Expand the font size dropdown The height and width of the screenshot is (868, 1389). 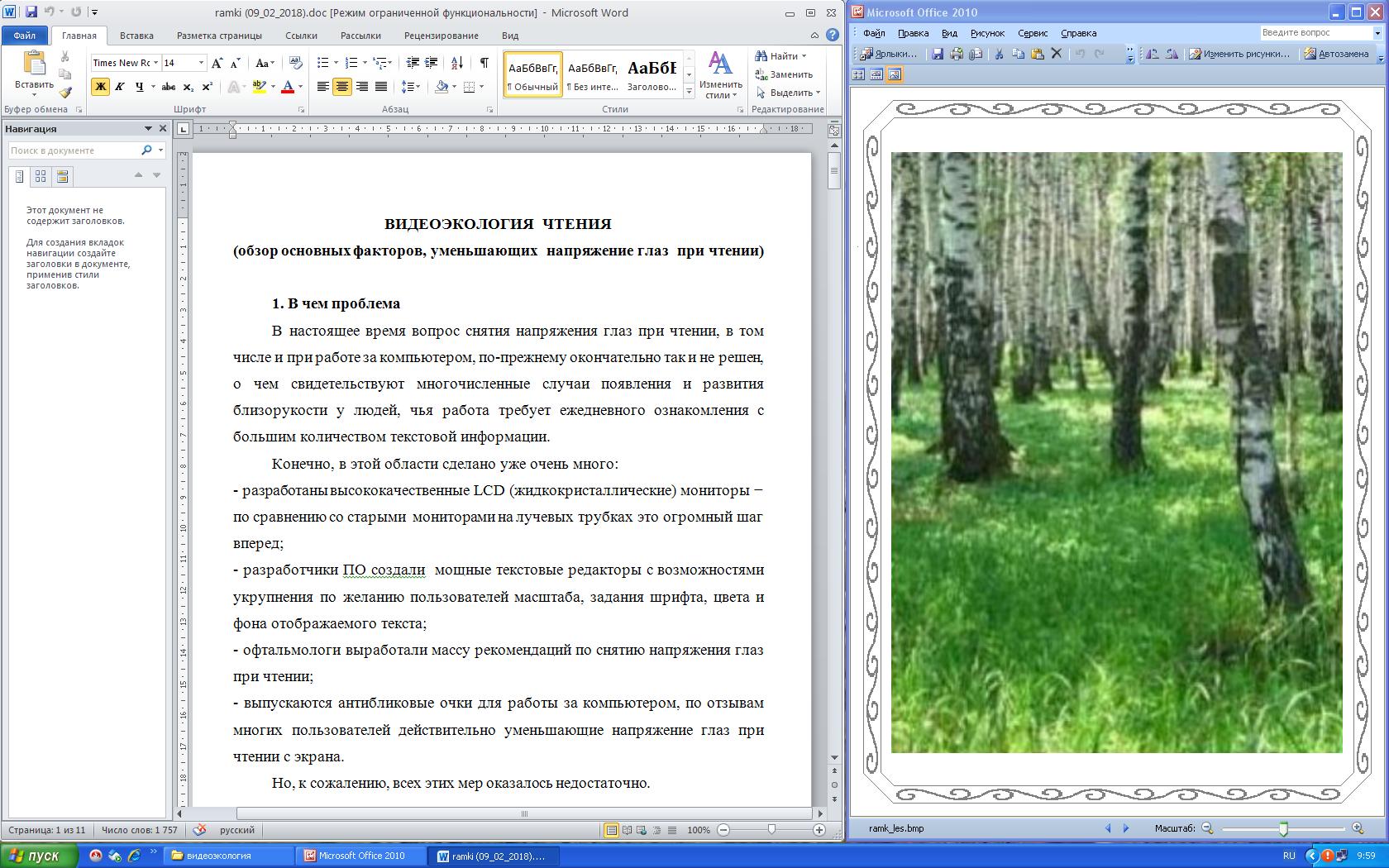coord(200,63)
